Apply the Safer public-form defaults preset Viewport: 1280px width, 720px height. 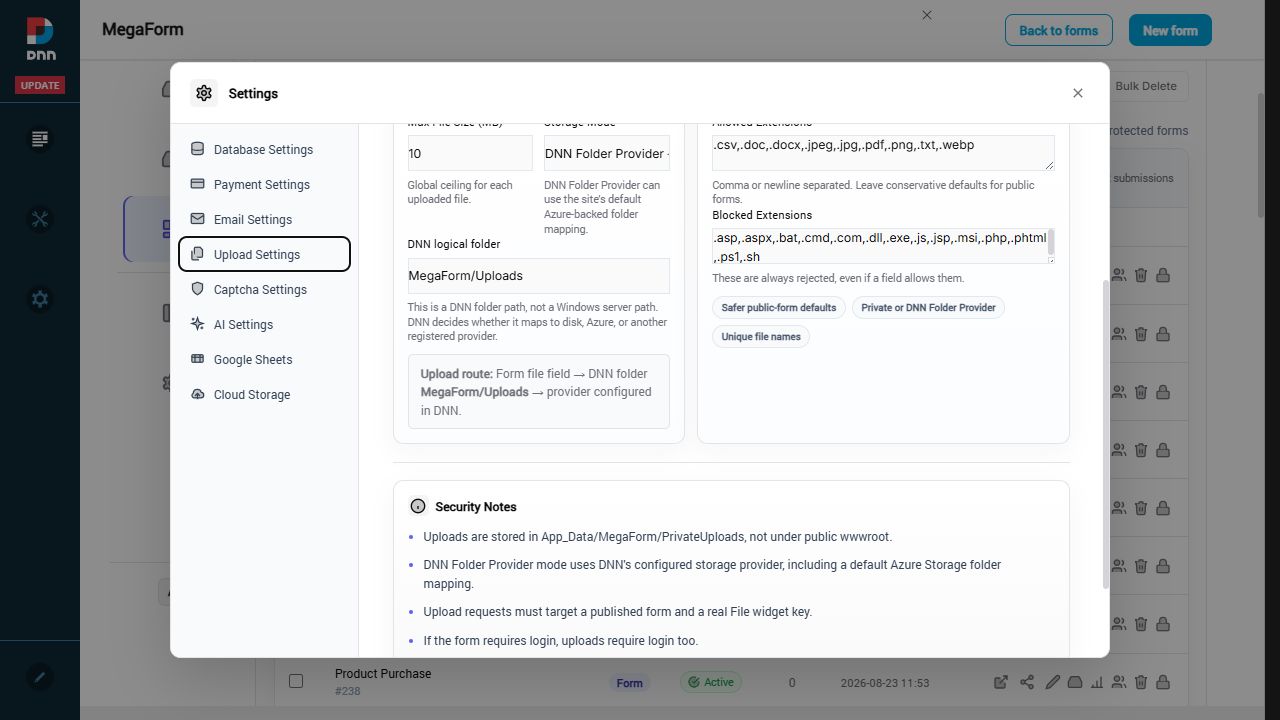(779, 308)
